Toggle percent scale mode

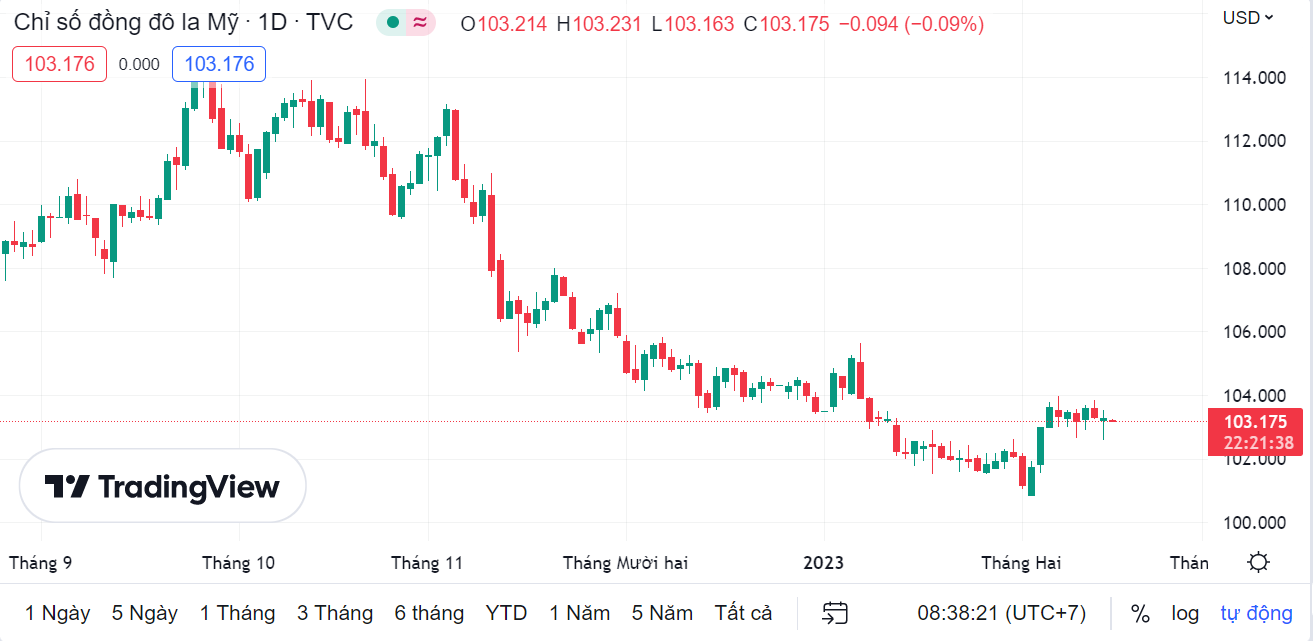click(1140, 613)
